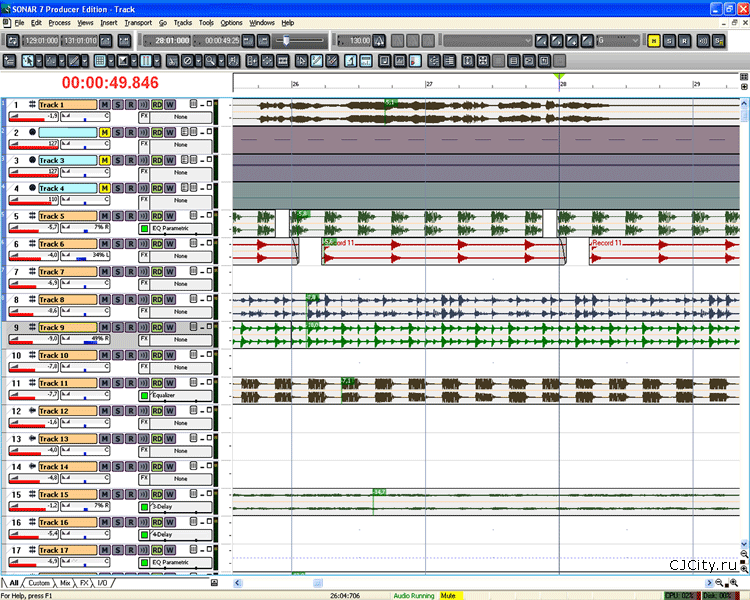Image resolution: width=750 pixels, height=600 pixels.
Task: Minimize Track 1 strip using dash button
Action: pyautogui.click(x=202, y=104)
